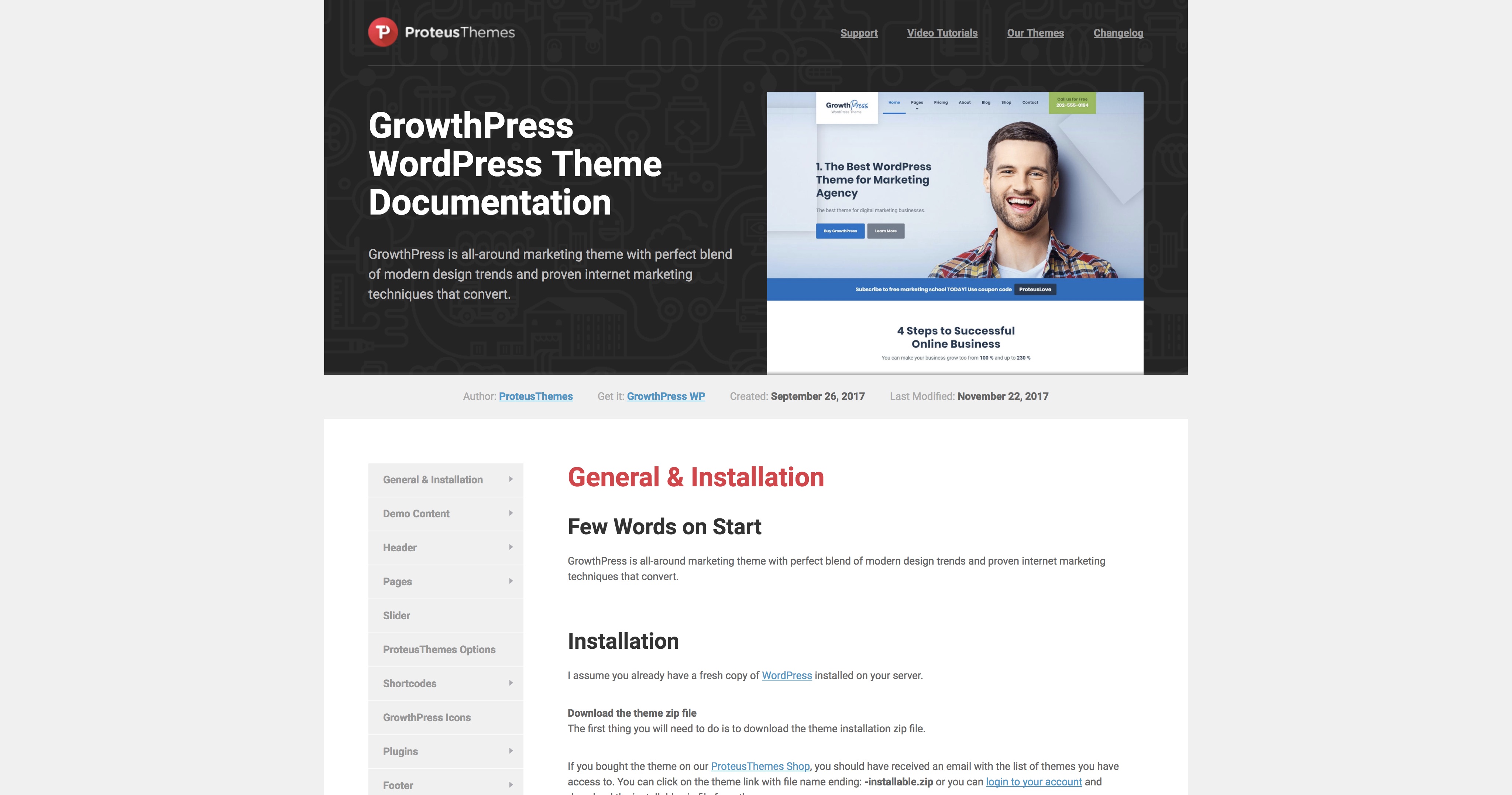Expand the Demo Content arrow
The width and height of the screenshot is (1512, 795).
[x=511, y=513]
